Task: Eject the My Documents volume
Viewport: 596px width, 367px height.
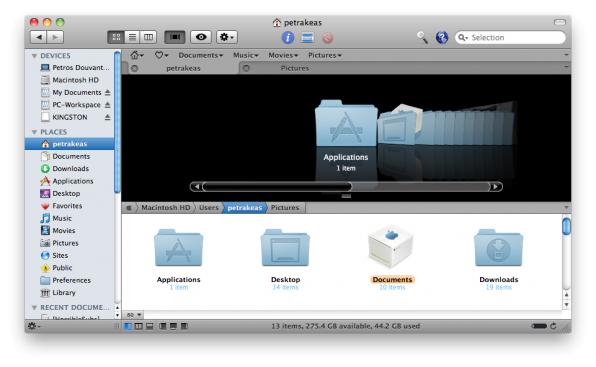Action: (x=108, y=92)
